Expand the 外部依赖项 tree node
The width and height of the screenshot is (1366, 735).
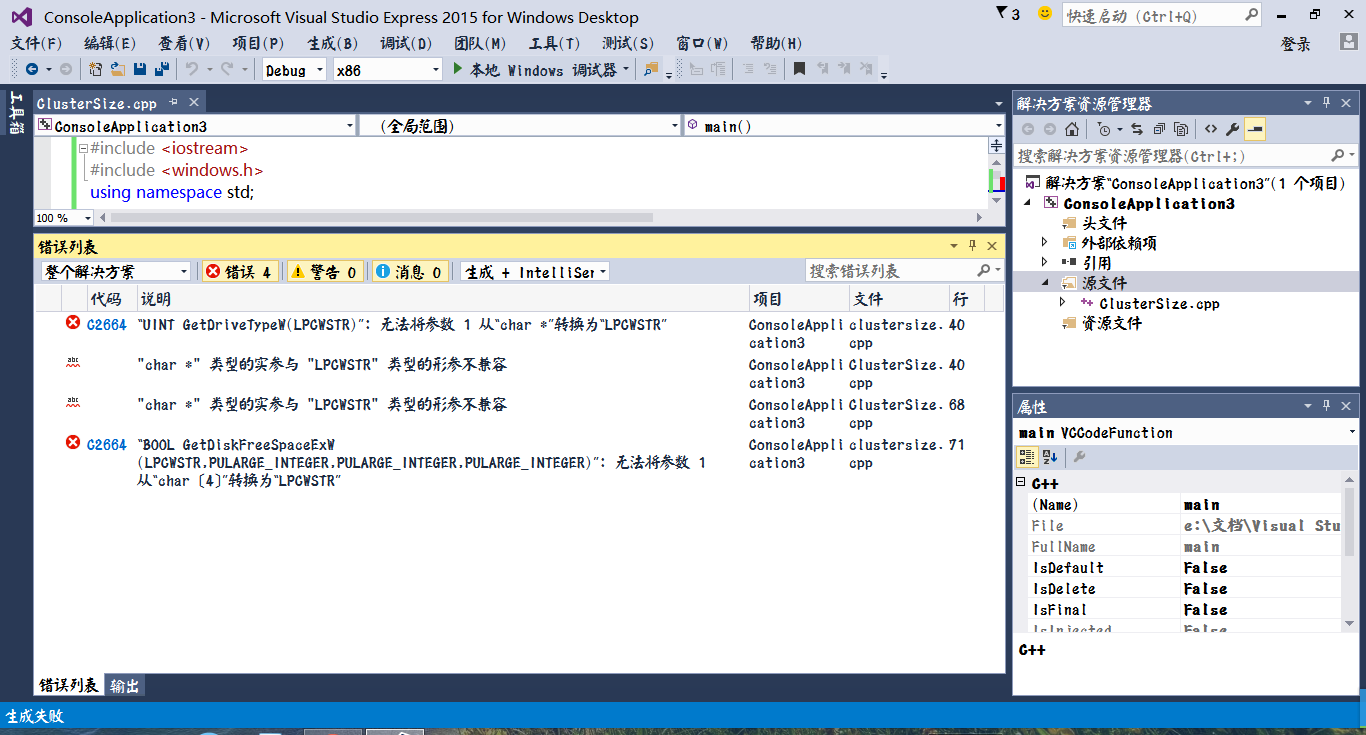click(1045, 243)
